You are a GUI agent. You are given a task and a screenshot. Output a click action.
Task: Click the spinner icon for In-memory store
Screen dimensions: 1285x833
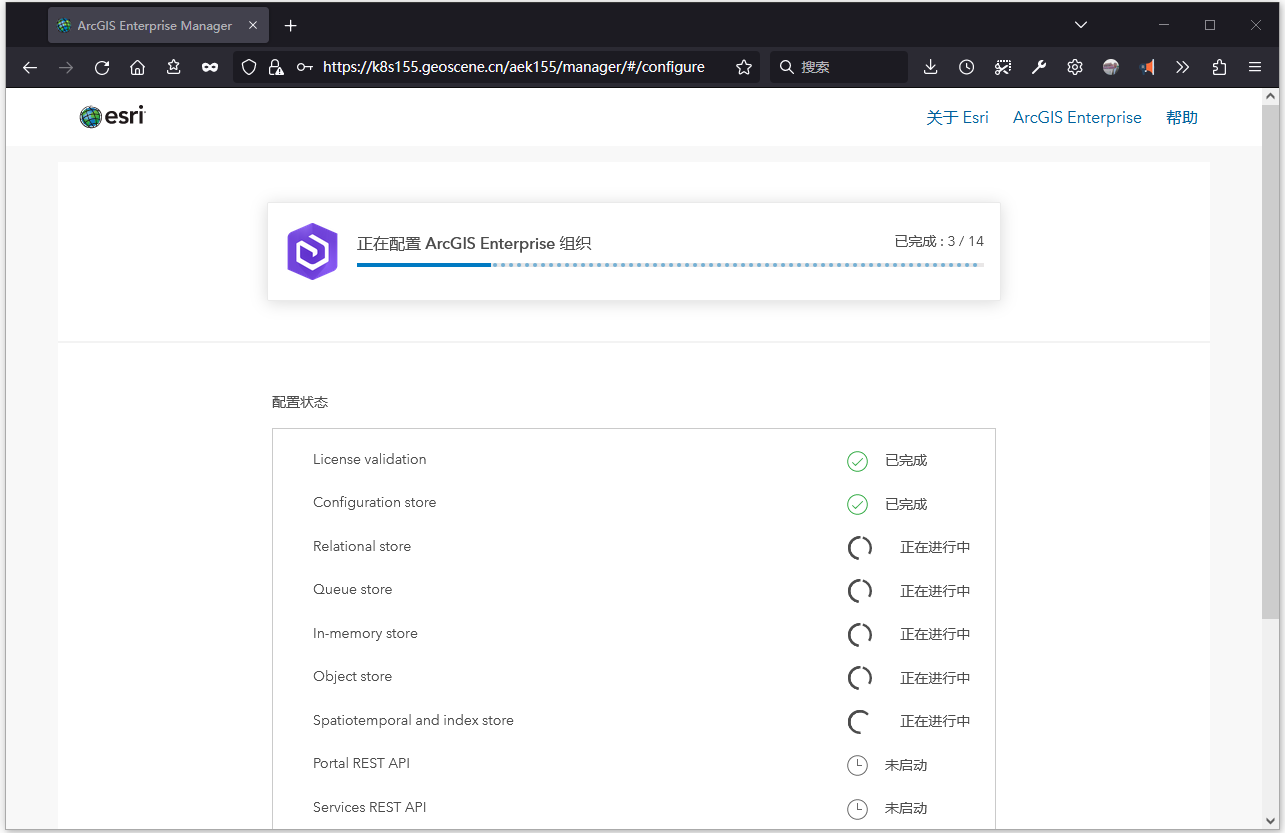click(x=860, y=634)
